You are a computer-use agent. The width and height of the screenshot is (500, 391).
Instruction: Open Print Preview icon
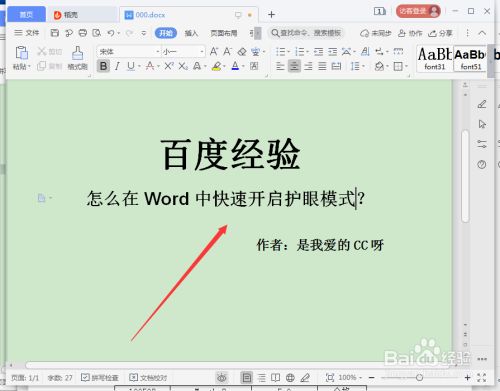pyautogui.click(x=97, y=33)
